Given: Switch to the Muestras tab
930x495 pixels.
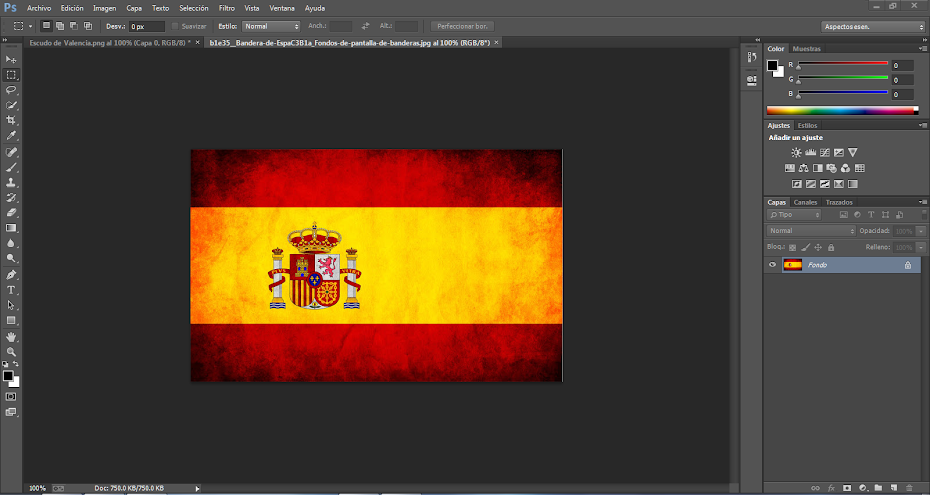Looking at the screenshot, I should 807,49.
